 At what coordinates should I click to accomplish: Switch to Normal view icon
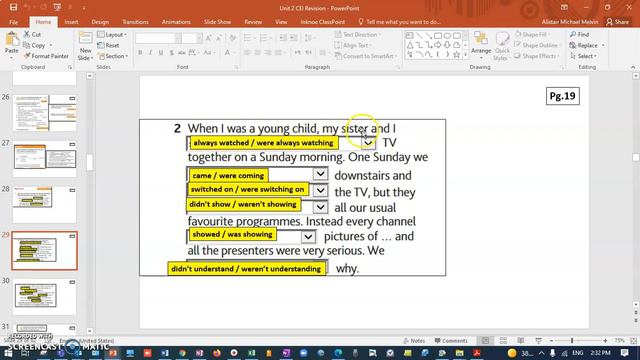coord(485,340)
